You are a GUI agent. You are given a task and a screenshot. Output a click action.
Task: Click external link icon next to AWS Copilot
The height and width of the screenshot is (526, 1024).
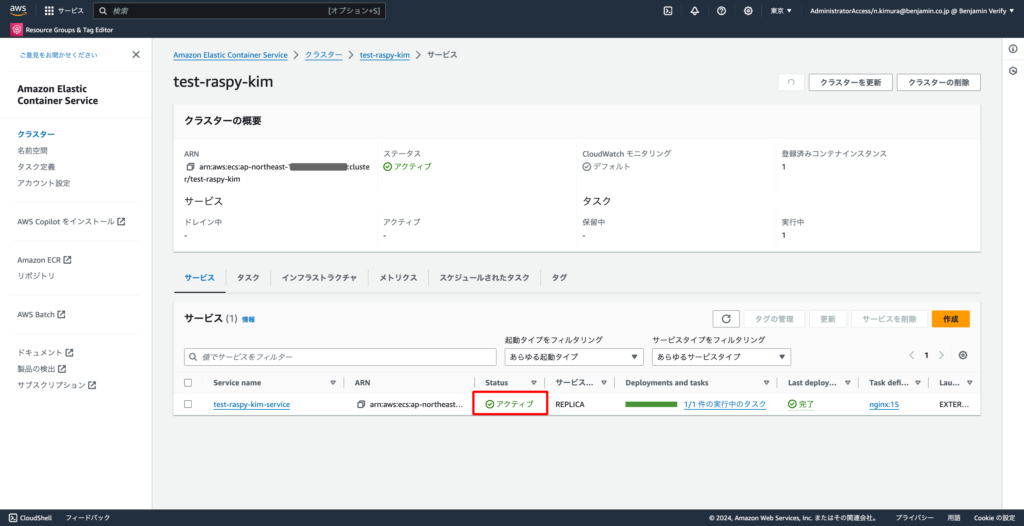tap(121, 222)
